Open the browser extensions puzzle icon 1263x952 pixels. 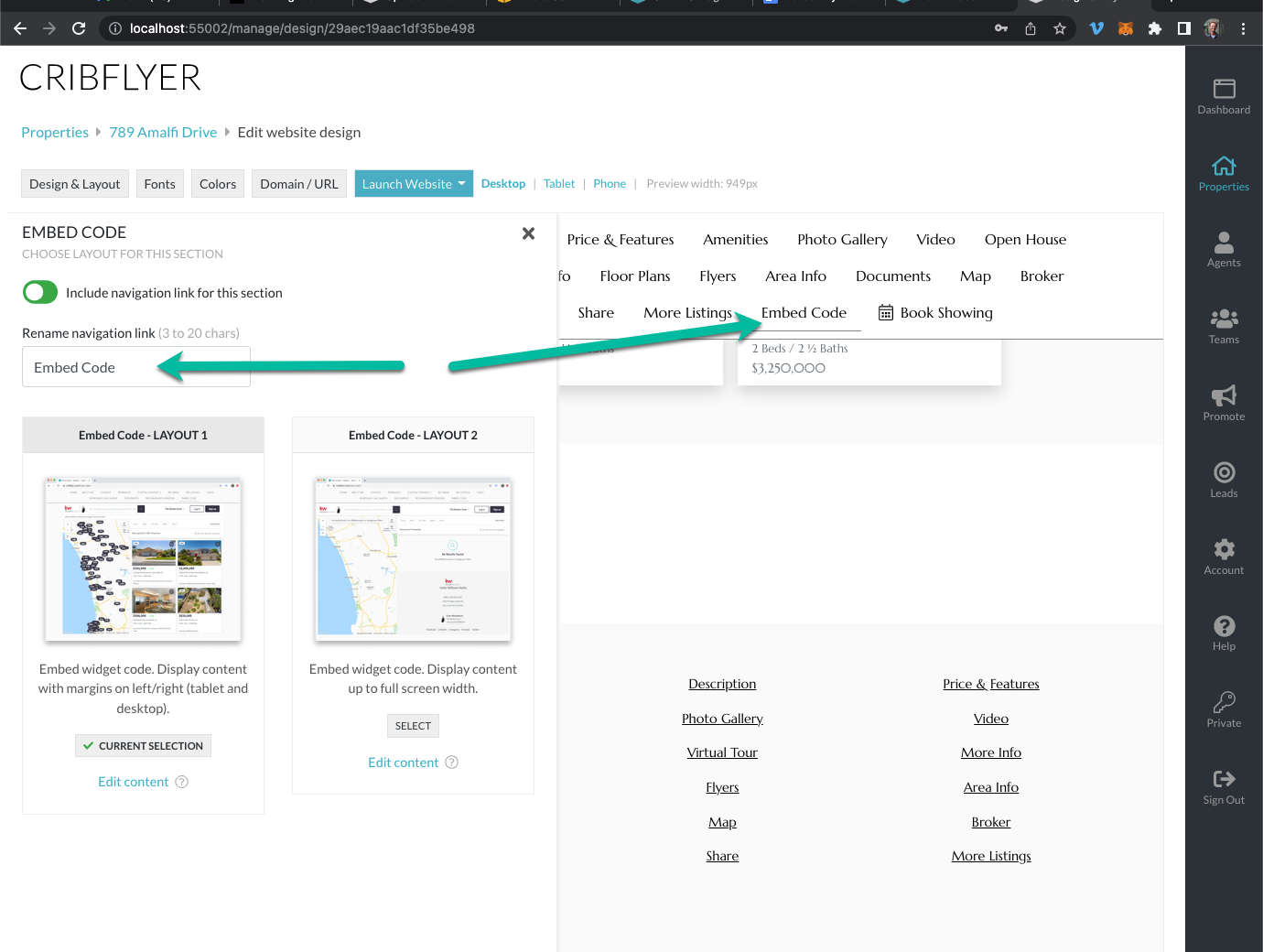tap(1155, 28)
